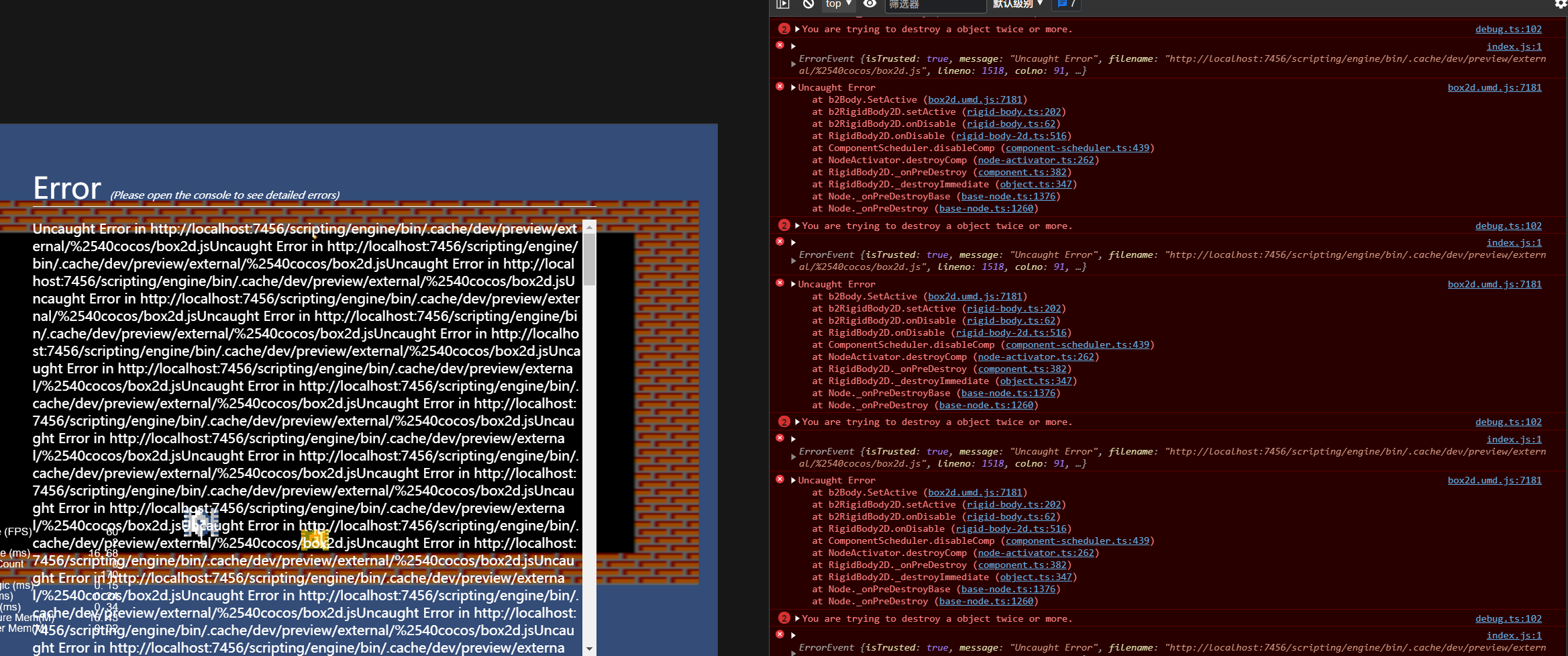1568x656 pixels.
Task: Click the large 'Error' heading in the preview
Action: pyautogui.click(x=67, y=188)
